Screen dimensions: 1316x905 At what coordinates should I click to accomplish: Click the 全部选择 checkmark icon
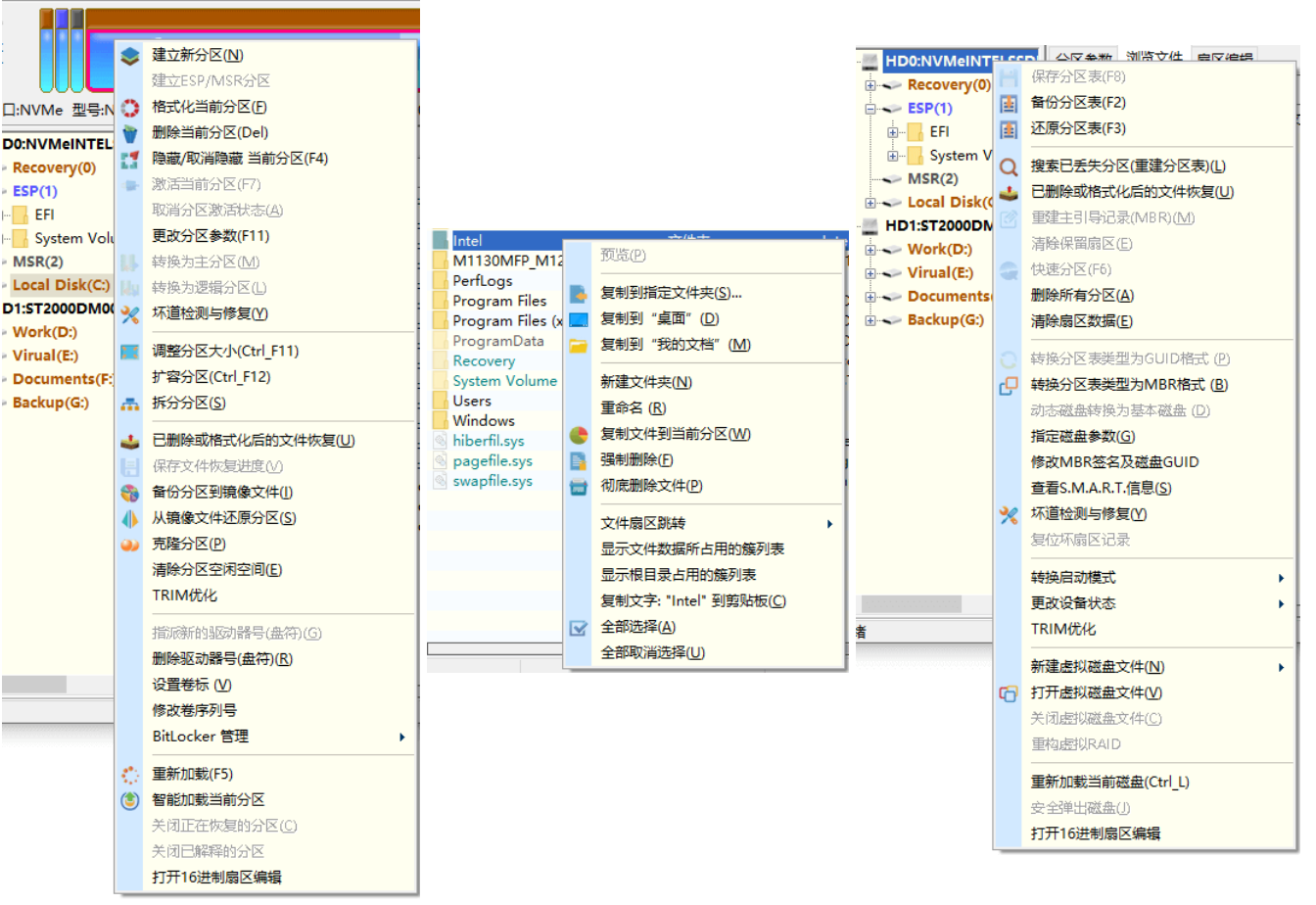(579, 628)
